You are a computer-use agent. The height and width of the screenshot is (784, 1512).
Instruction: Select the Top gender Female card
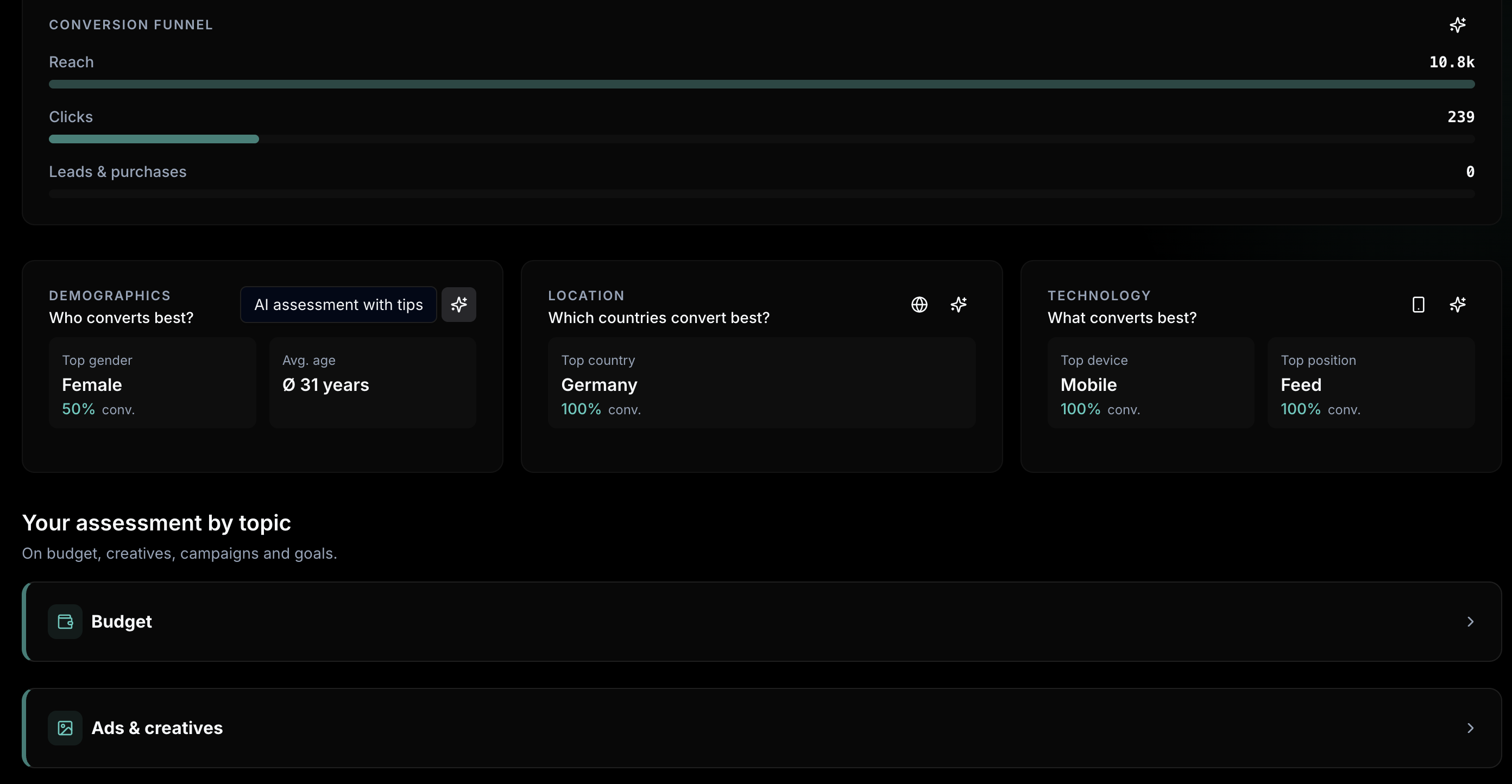[153, 383]
